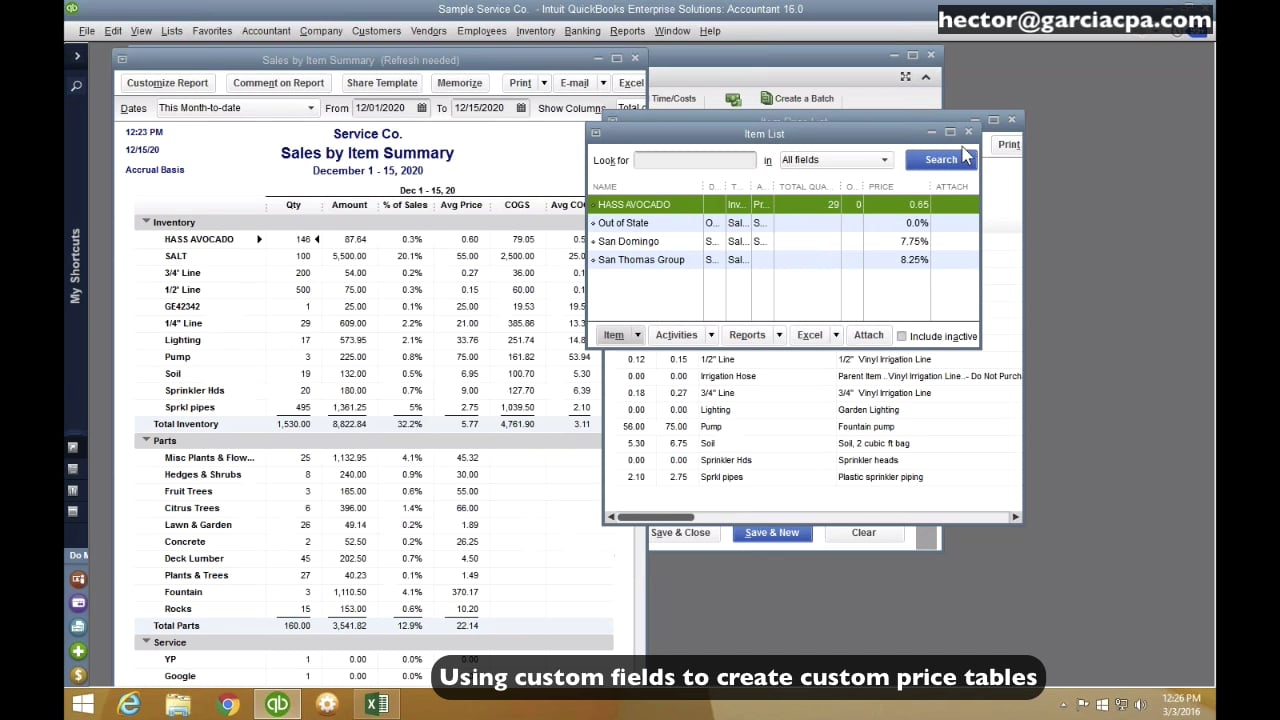Open the File menu
This screenshot has height=720, width=1280.
pyautogui.click(x=87, y=31)
